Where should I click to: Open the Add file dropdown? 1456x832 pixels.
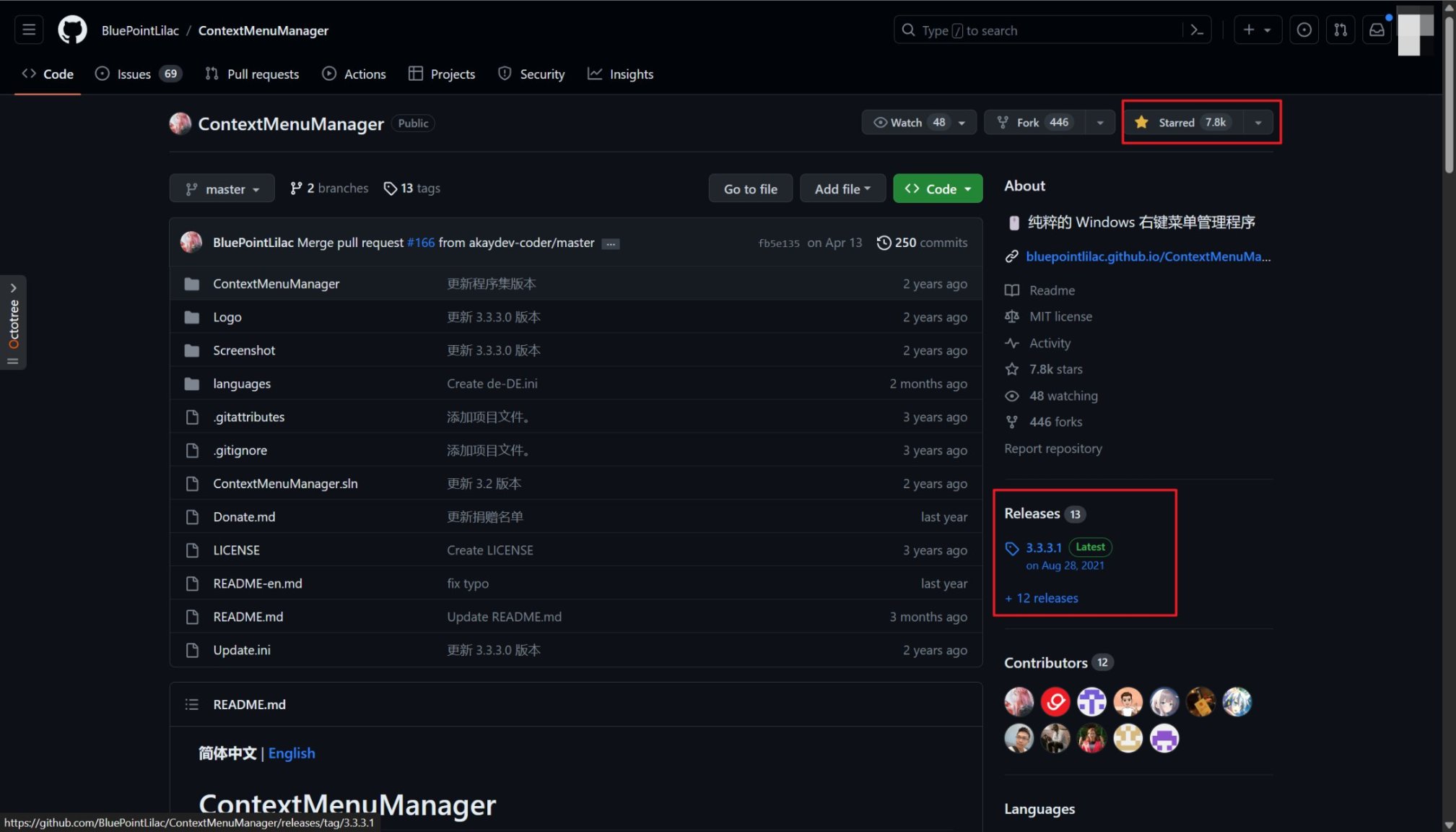pos(842,188)
